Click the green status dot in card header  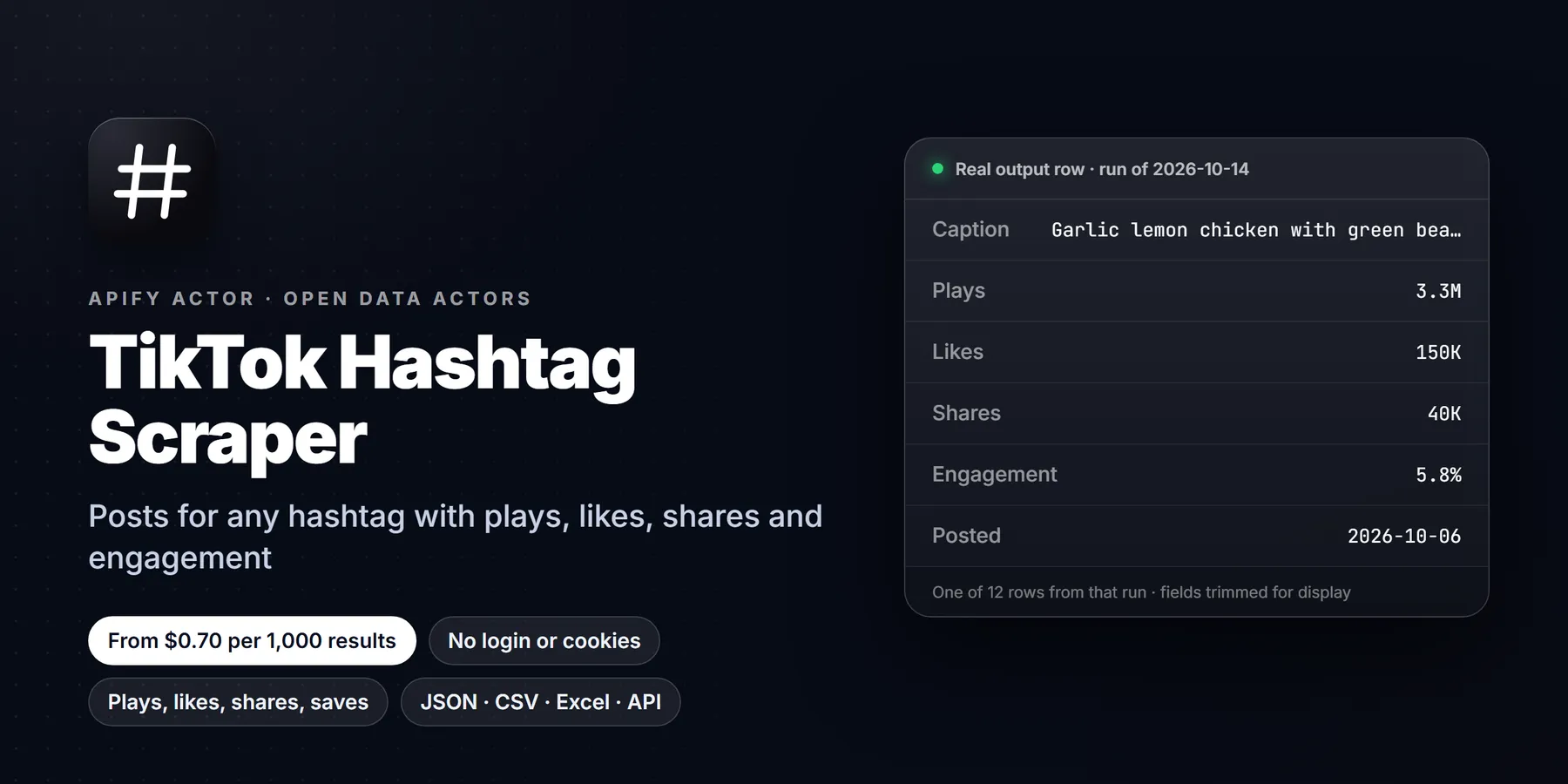938,169
